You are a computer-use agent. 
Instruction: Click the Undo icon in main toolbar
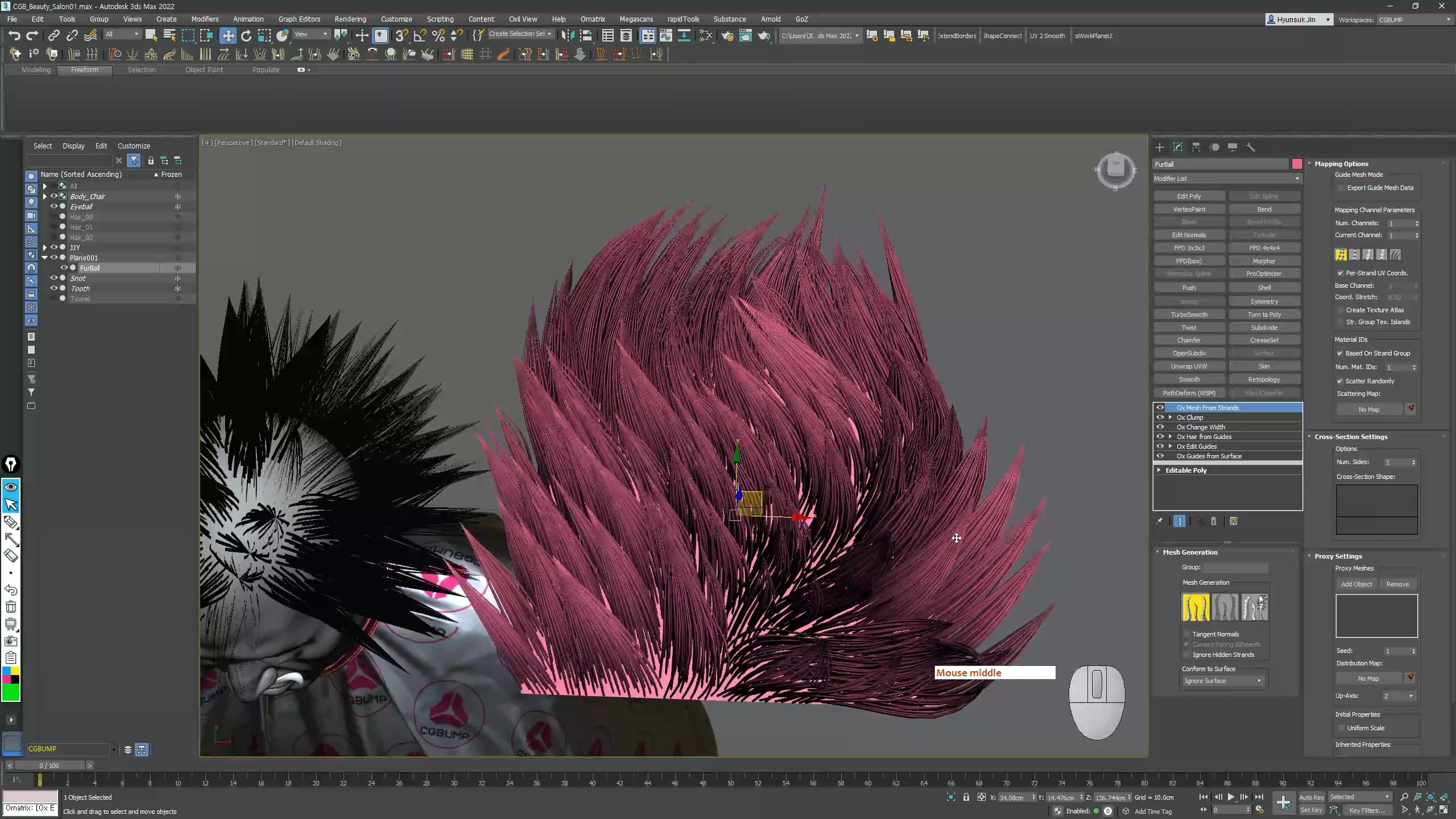tap(14, 36)
